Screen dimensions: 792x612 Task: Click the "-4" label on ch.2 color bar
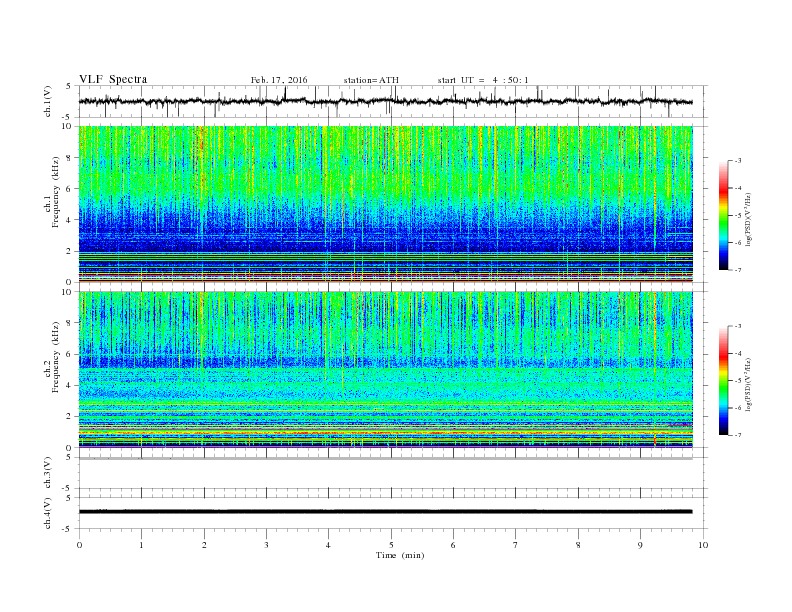[738, 353]
